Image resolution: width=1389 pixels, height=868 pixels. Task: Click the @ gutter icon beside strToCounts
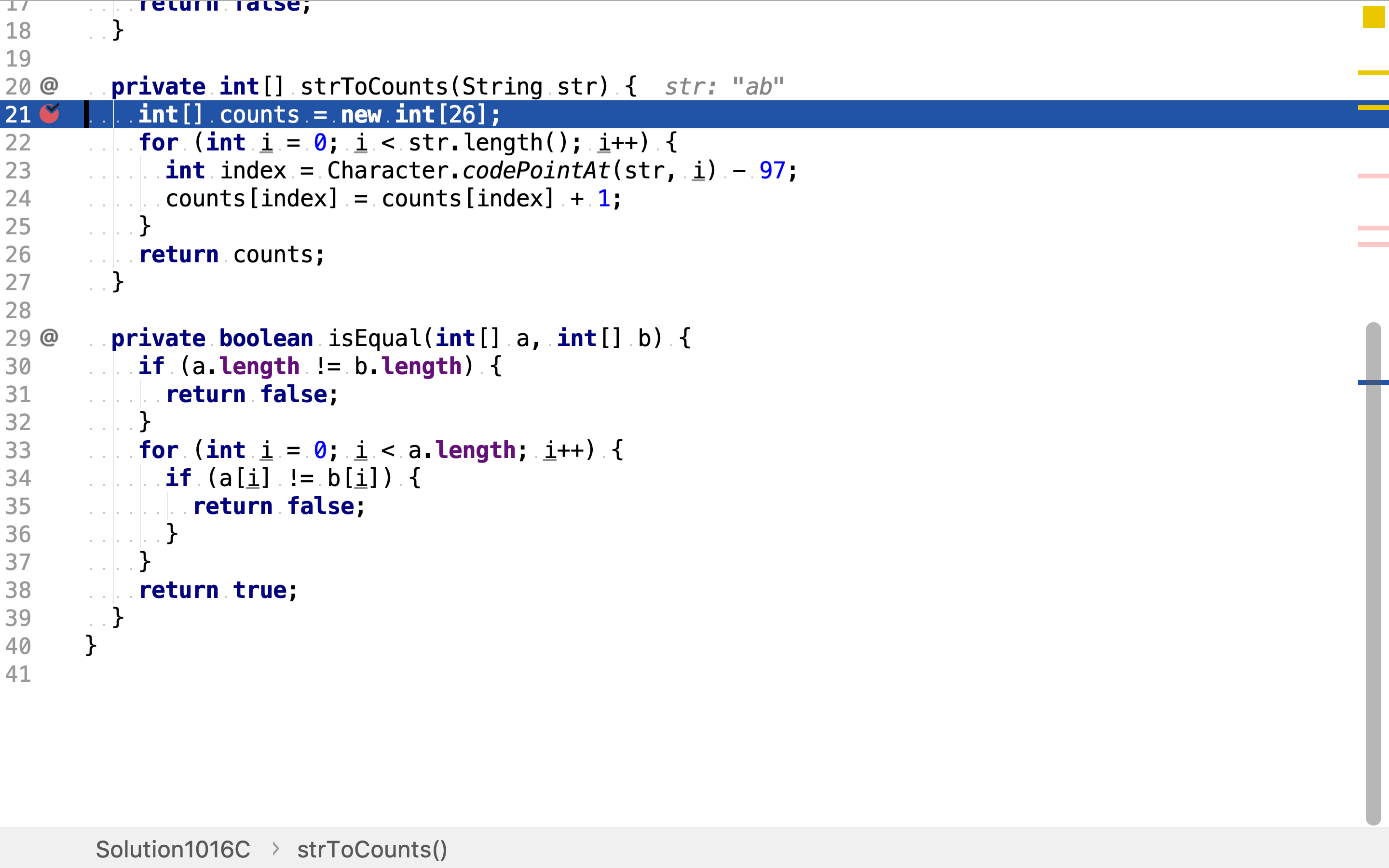(49, 85)
